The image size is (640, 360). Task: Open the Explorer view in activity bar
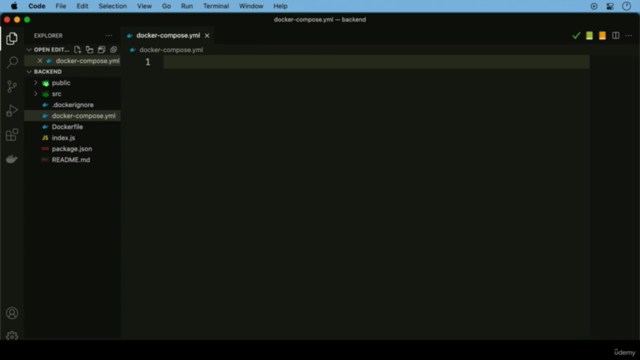coord(12,38)
